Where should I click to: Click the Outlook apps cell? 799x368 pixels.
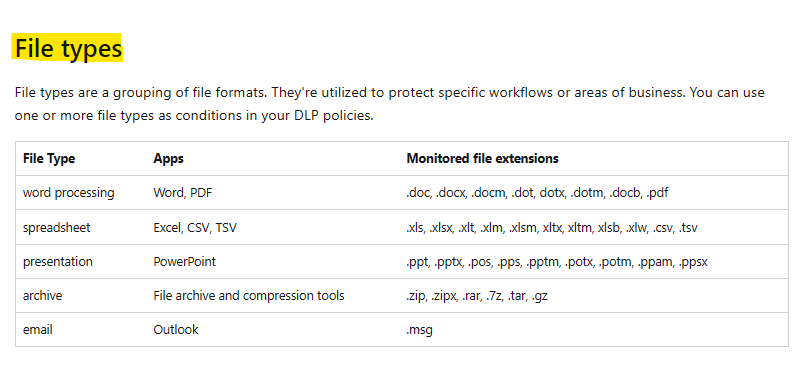(x=176, y=330)
